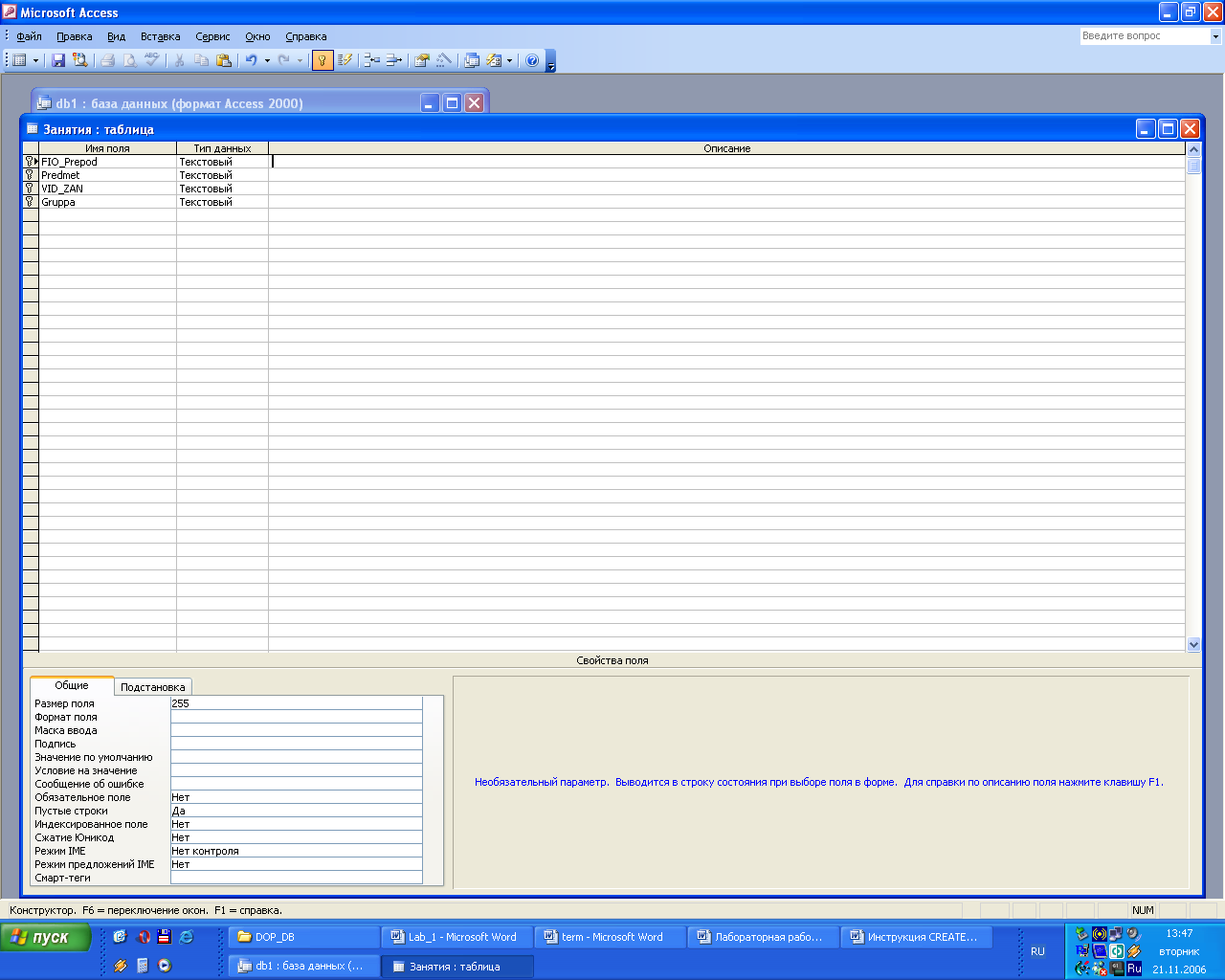Click the Paste clipboard icon
1225x980 pixels.
(223, 60)
